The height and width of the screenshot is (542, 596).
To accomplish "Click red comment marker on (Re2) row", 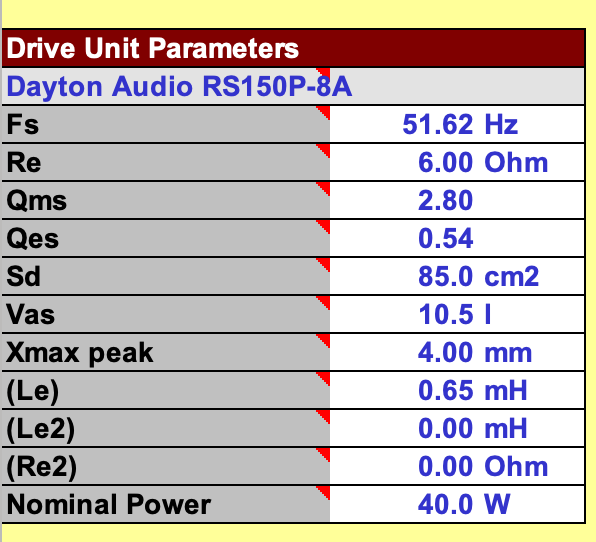I will pos(325,453).
